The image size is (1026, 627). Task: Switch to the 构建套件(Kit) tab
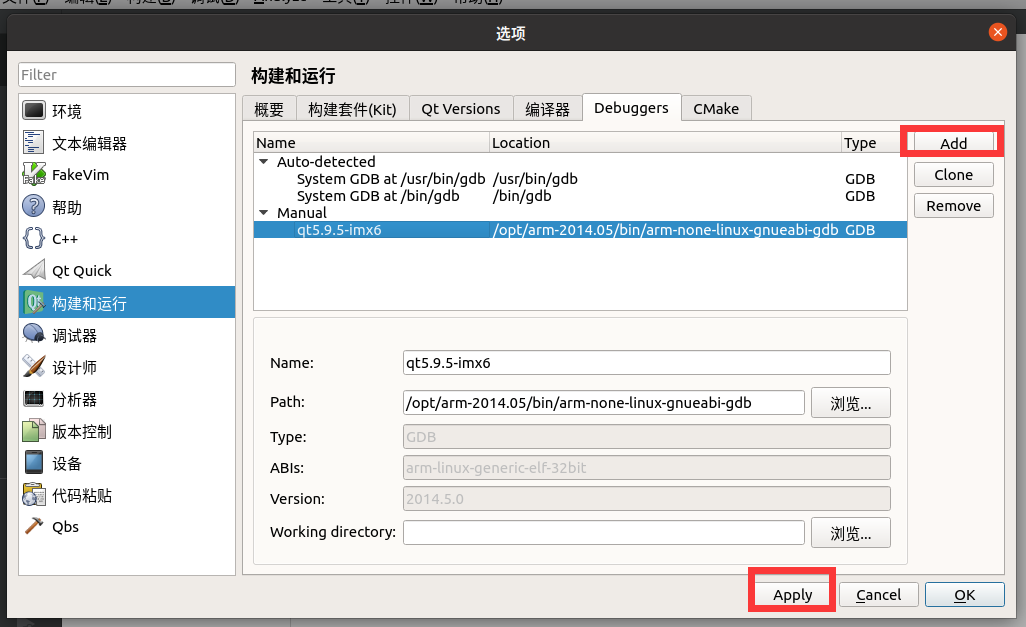pyautogui.click(x=353, y=109)
